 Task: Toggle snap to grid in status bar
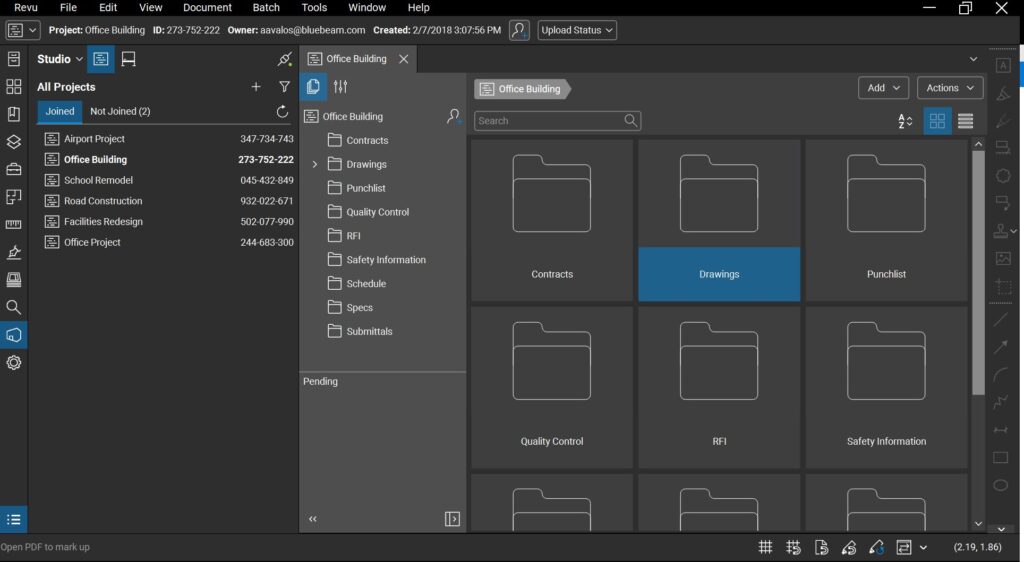point(793,548)
